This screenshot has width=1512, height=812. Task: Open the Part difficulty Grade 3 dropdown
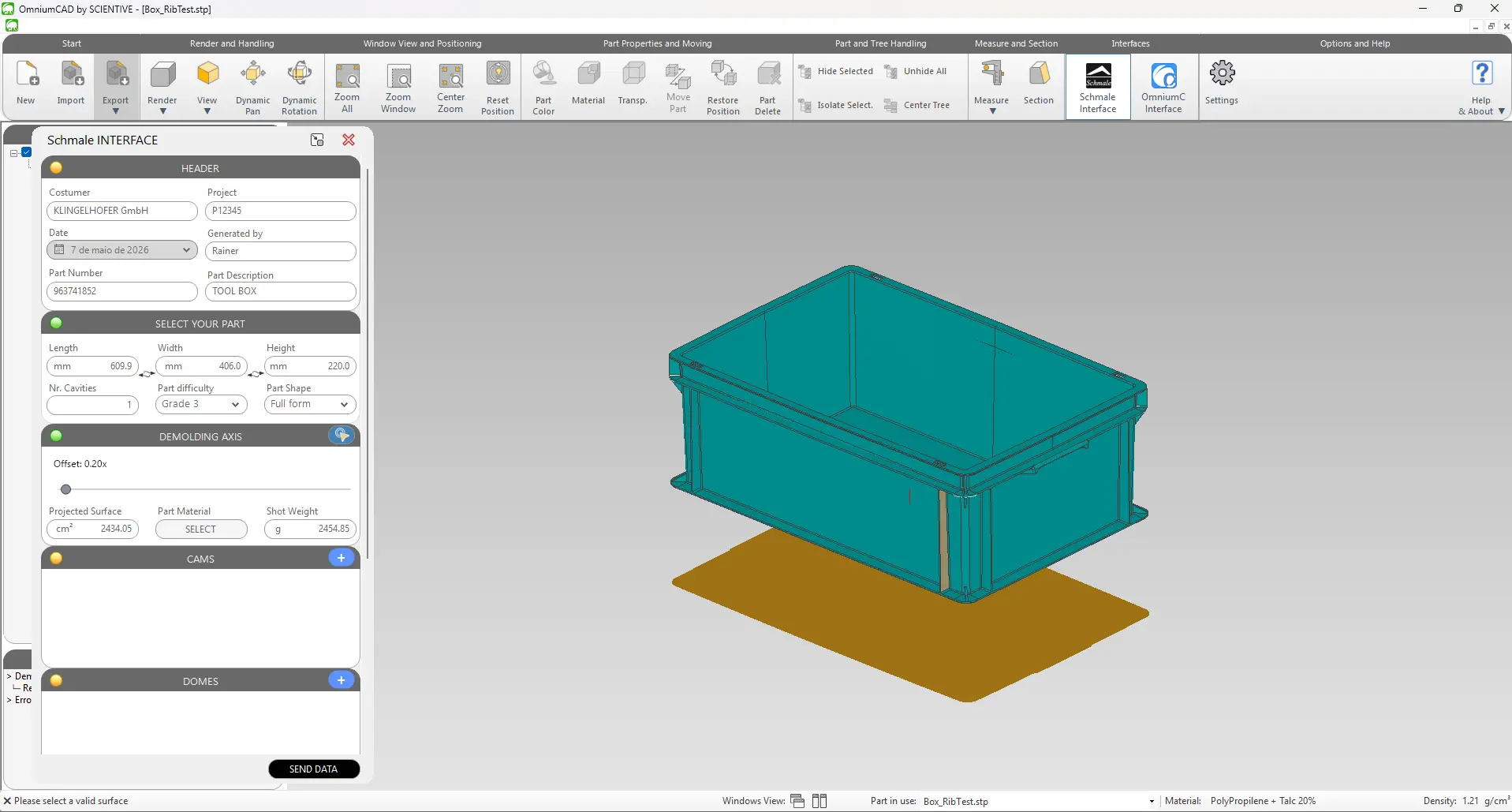click(201, 404)
